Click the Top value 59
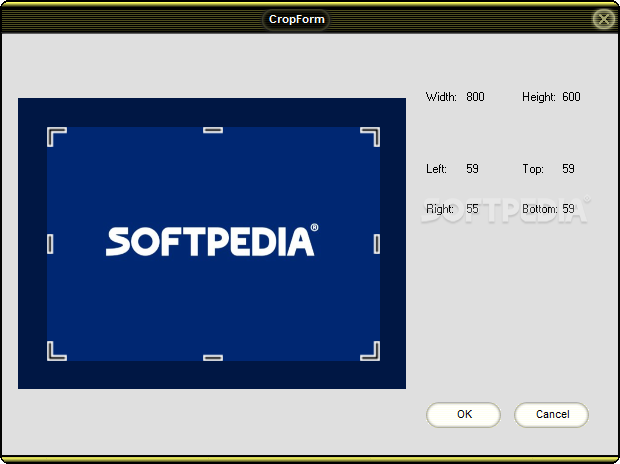This screenshot has height=464, width=620. pos(568,169)
